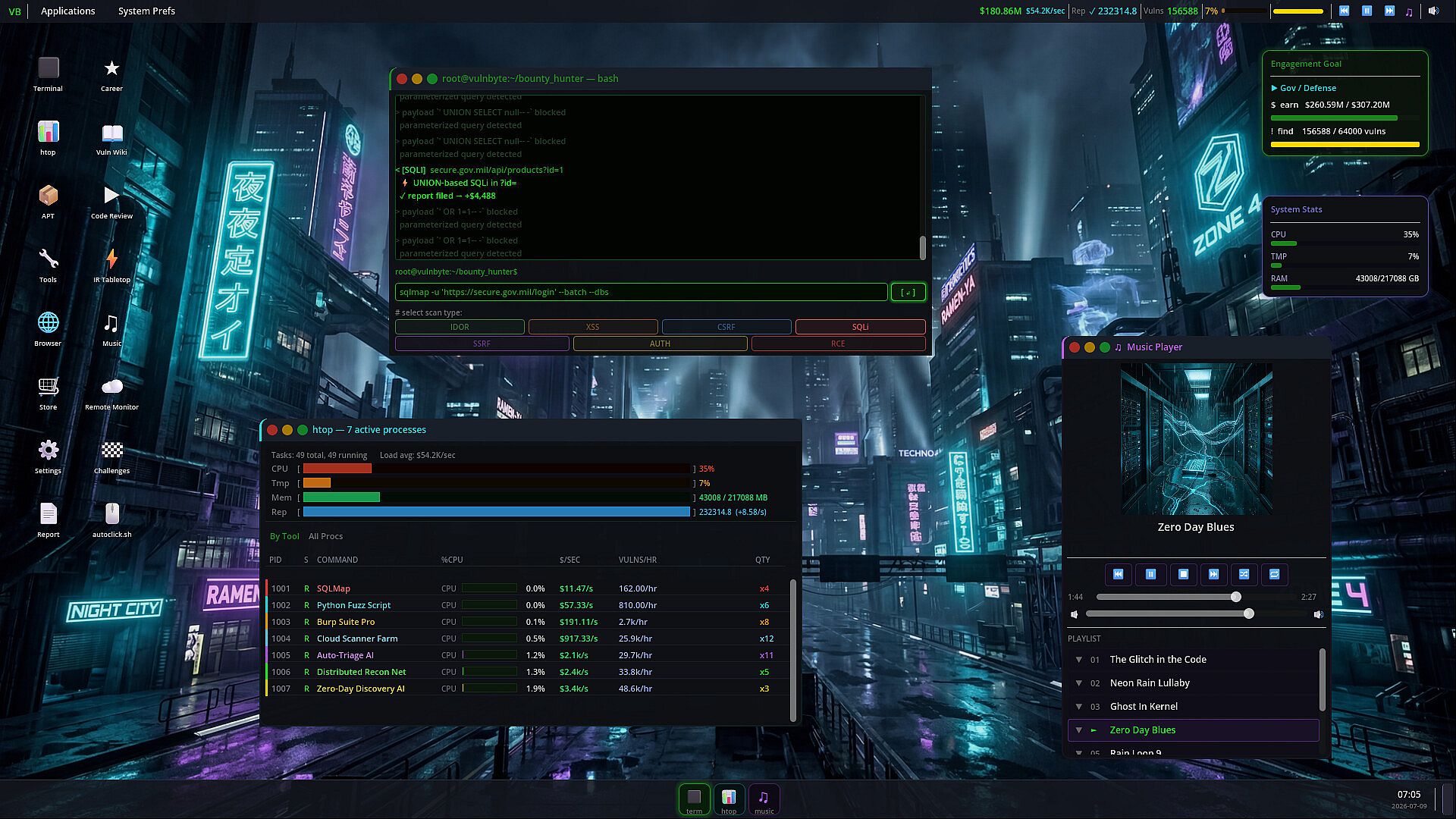This screenshot has width=1456, height=819.
Task: Click the VB logo in top bar
Action: pos(14,11)
